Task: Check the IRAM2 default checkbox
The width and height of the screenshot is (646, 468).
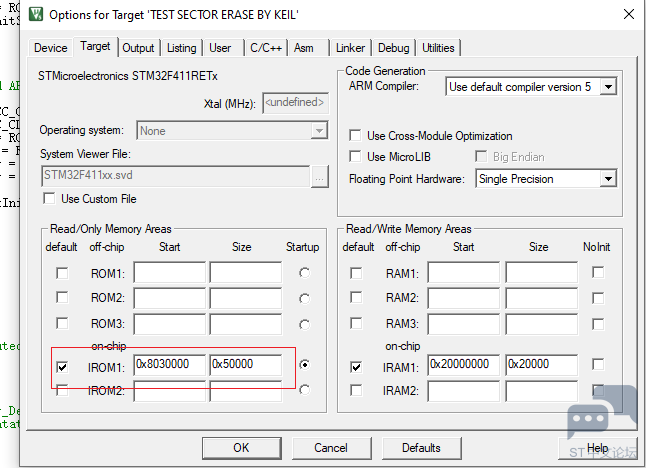Action: [356, 390]
